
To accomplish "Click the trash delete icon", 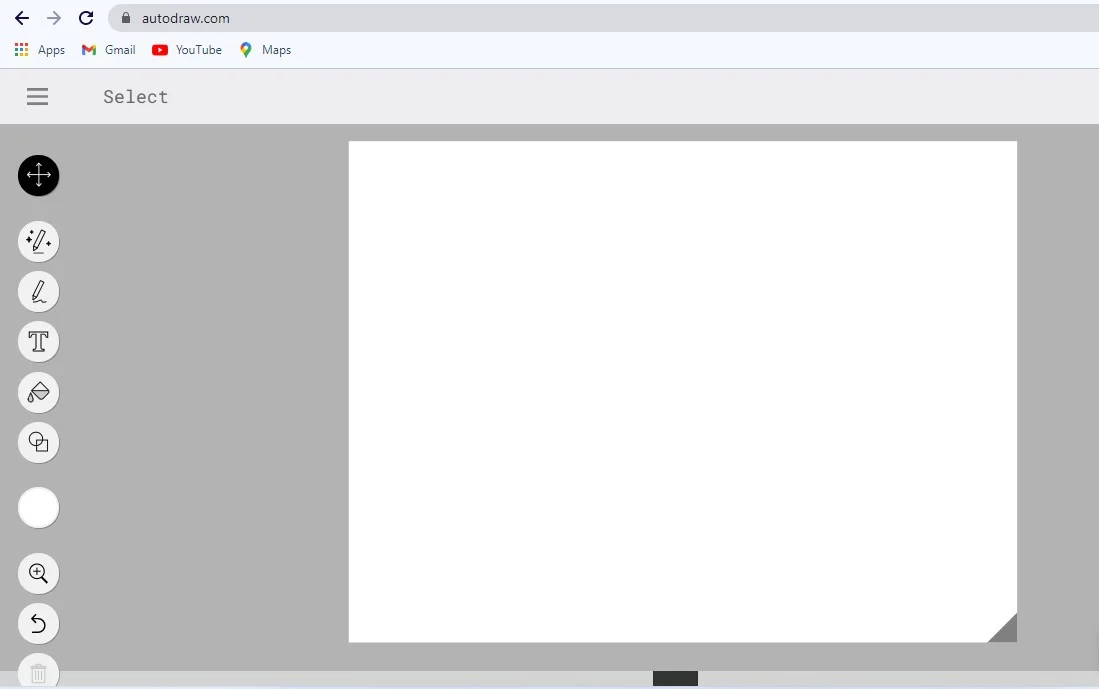I will click(38, 671).
